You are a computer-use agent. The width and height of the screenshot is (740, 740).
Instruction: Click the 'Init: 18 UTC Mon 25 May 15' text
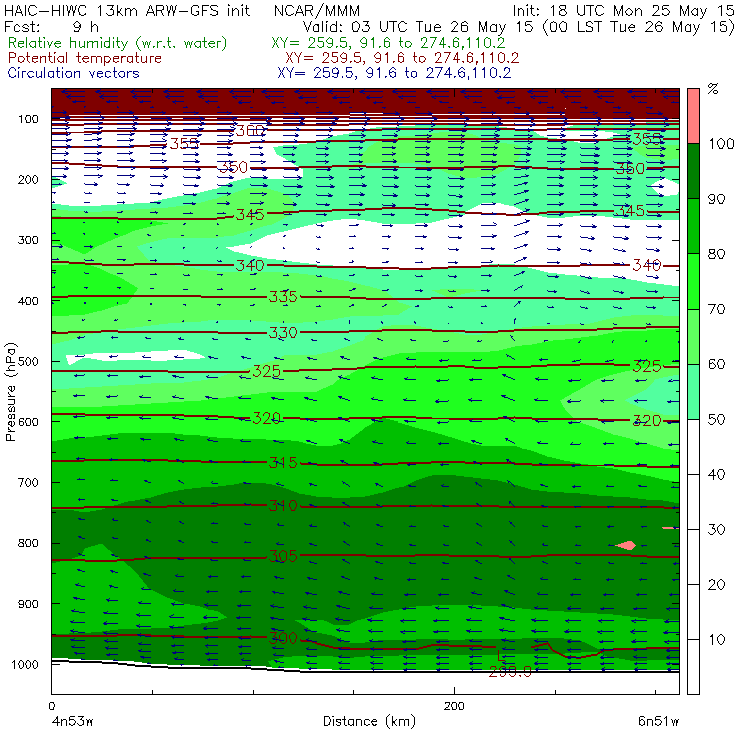pyautogui.click(x=623, y=10)
